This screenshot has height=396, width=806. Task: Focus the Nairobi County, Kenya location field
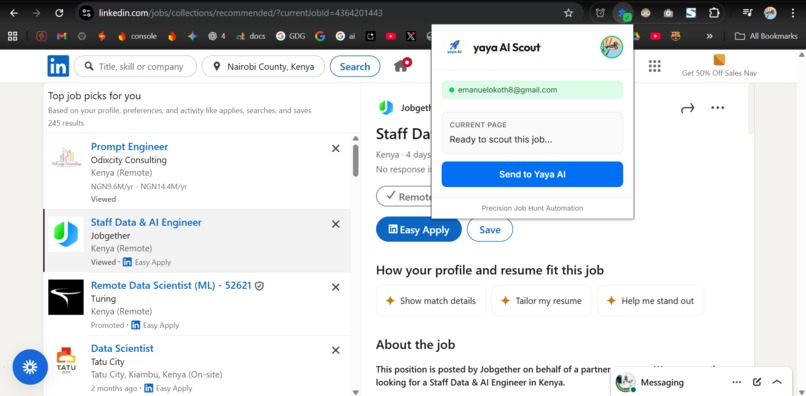pyautogui.click(x=263, y=66)
